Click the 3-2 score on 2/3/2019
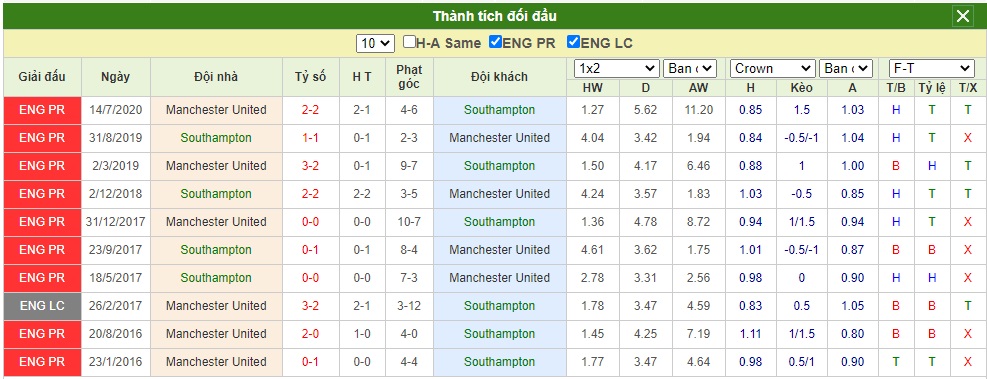987x379 pixels. 311,166
